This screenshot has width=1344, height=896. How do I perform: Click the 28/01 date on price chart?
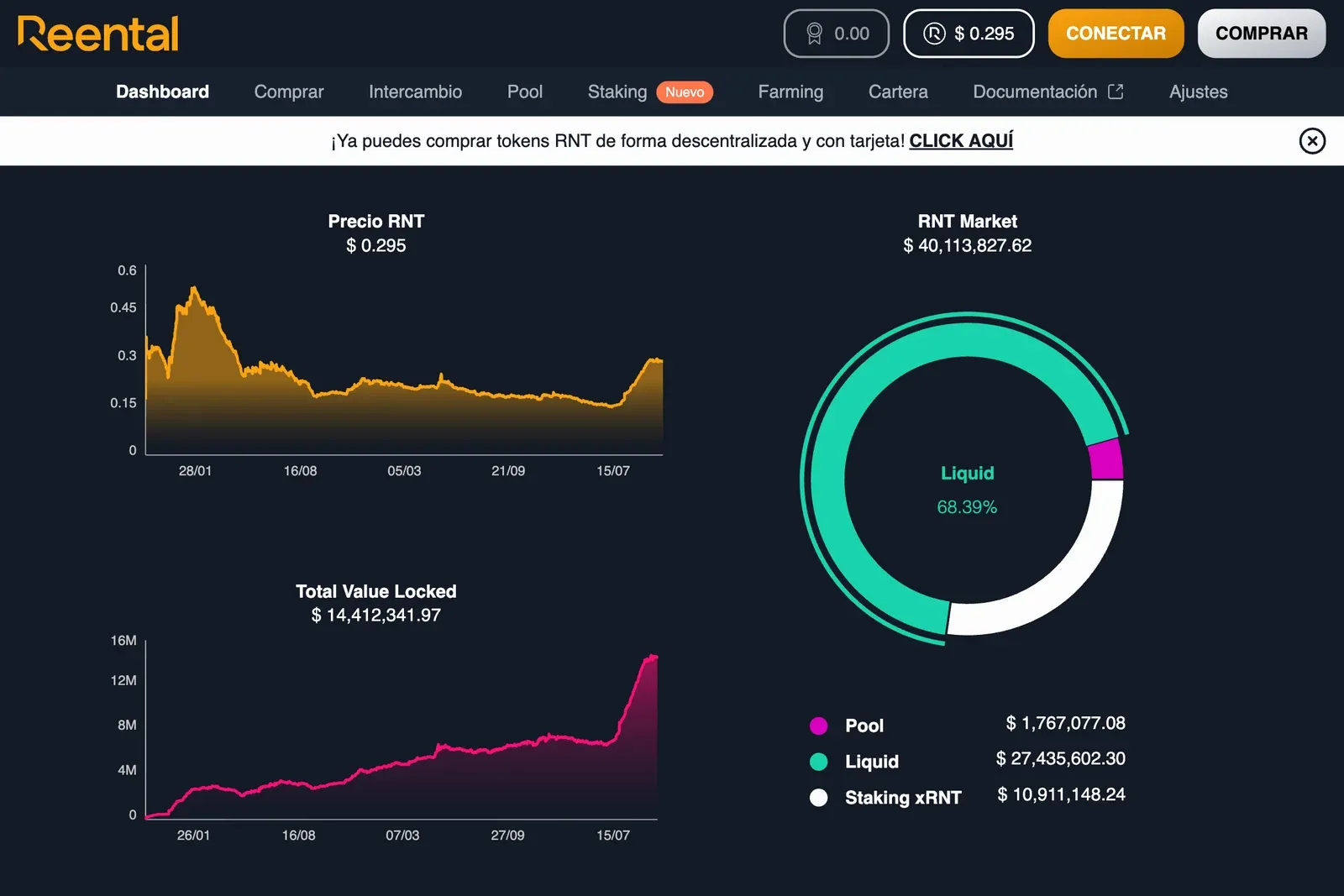click(x=195, y=471)
